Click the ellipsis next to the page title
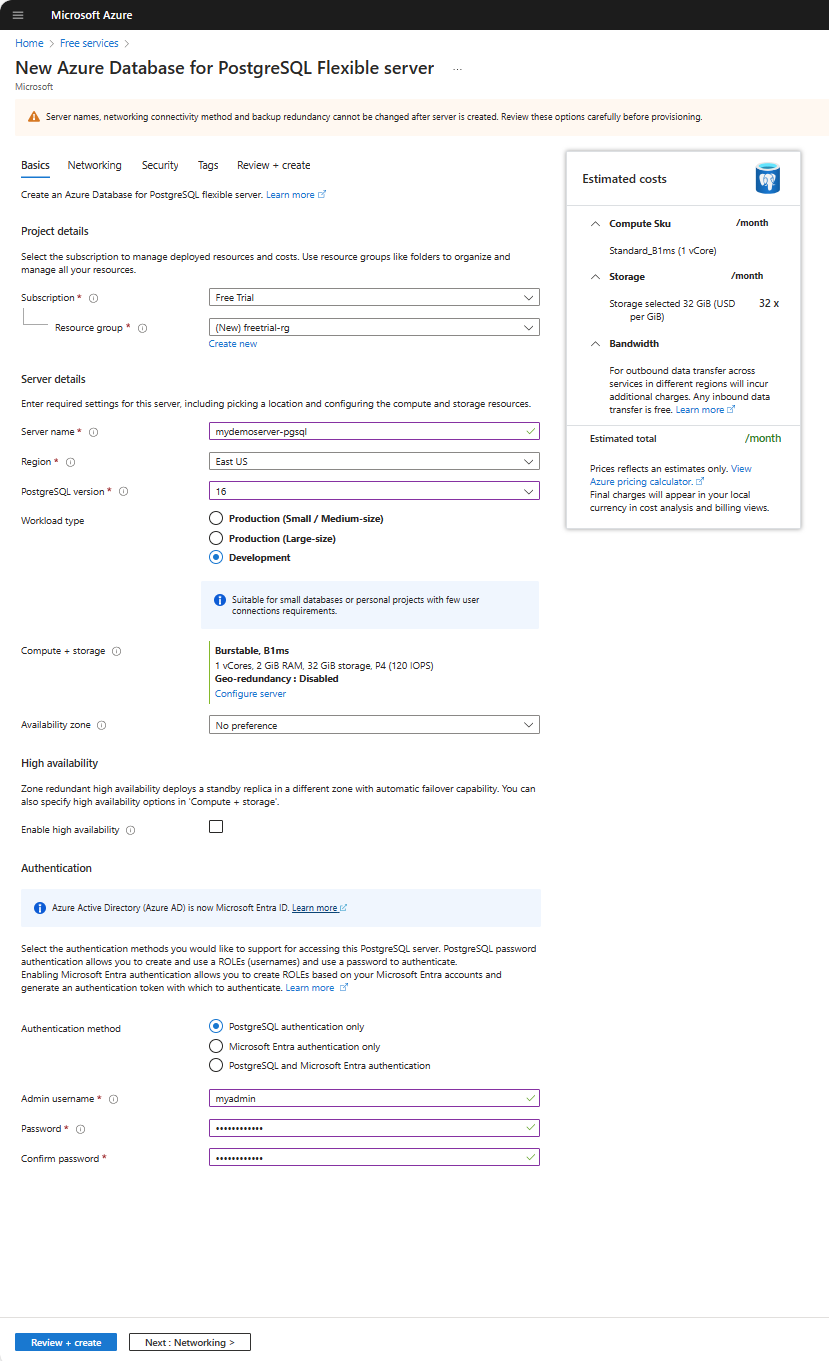Viewport: 829px width, 1361px height. tap(457, 67)
